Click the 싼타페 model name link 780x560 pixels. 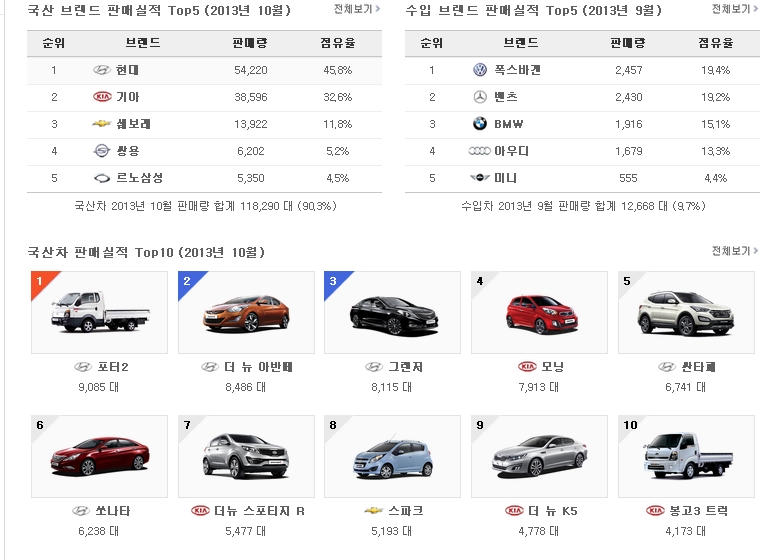coord(697,367)
